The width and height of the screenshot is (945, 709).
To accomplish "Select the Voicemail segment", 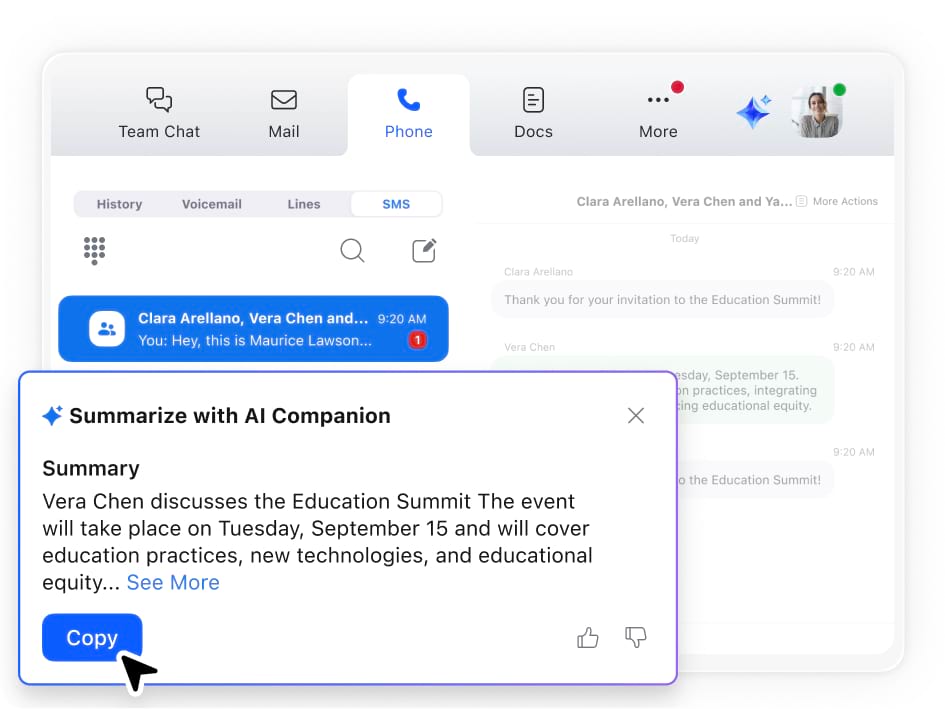I will click(x=212, y=204).
